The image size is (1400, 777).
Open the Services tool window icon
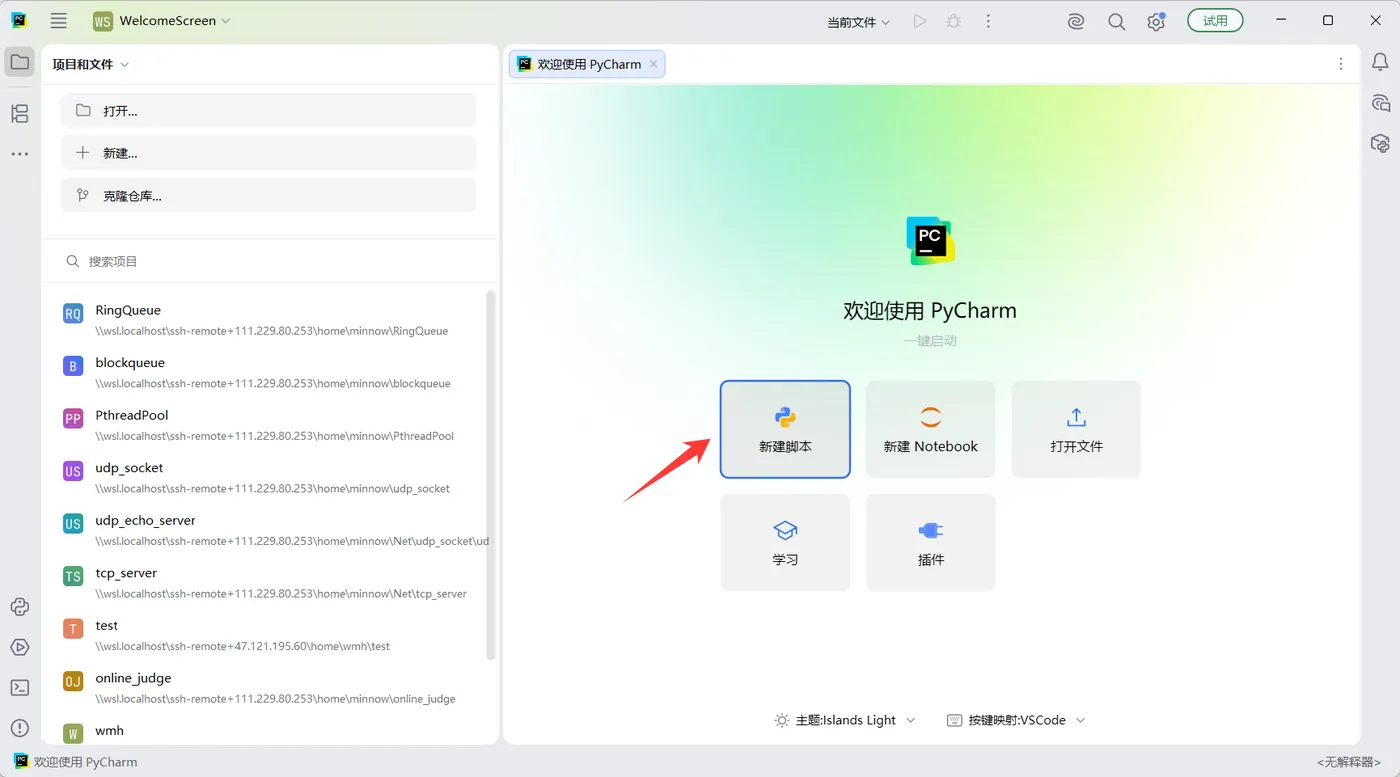click(20, 647)
